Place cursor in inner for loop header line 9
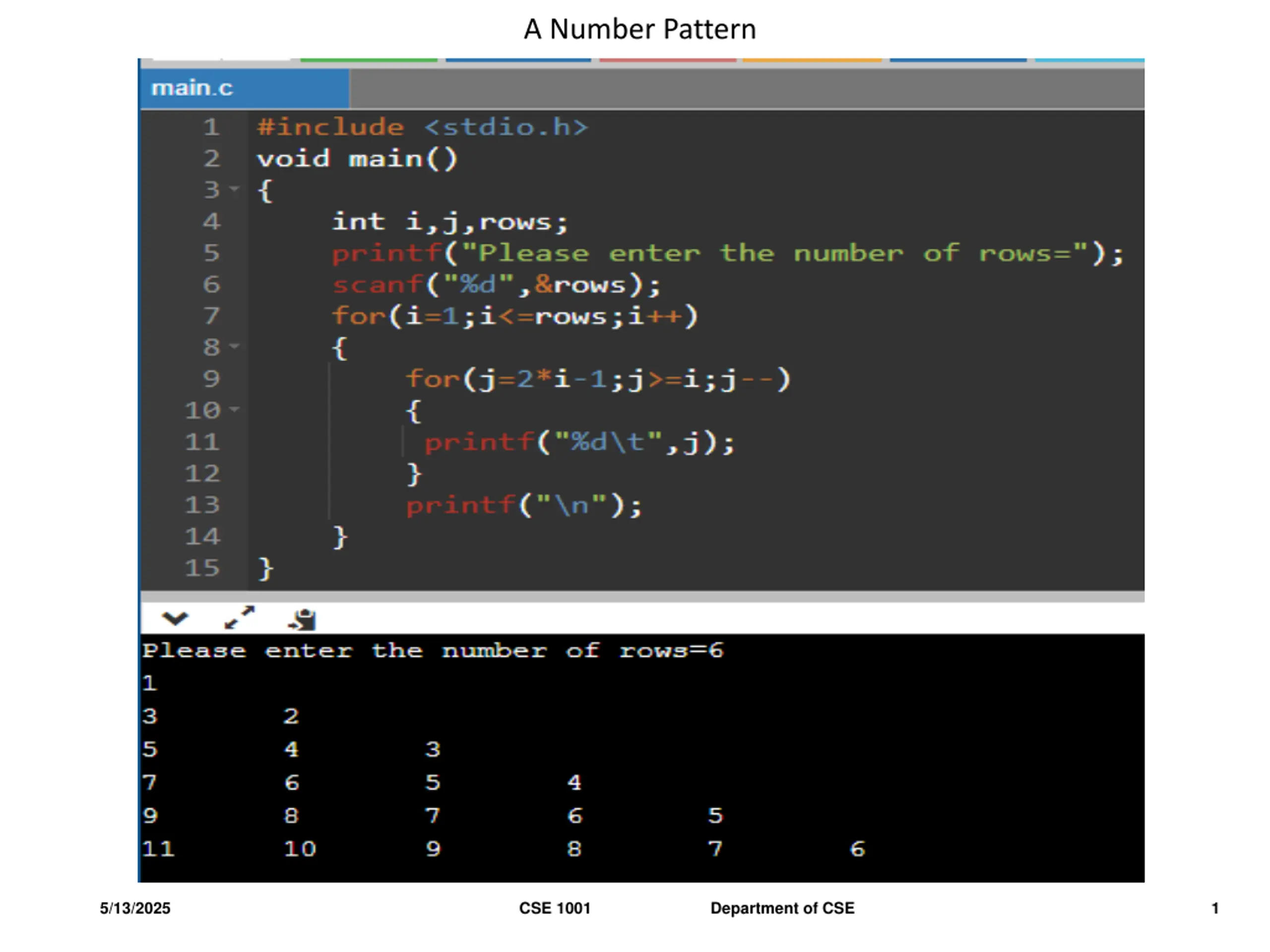The height and width of the screenshot is (952, 1270). pos(598,379)
